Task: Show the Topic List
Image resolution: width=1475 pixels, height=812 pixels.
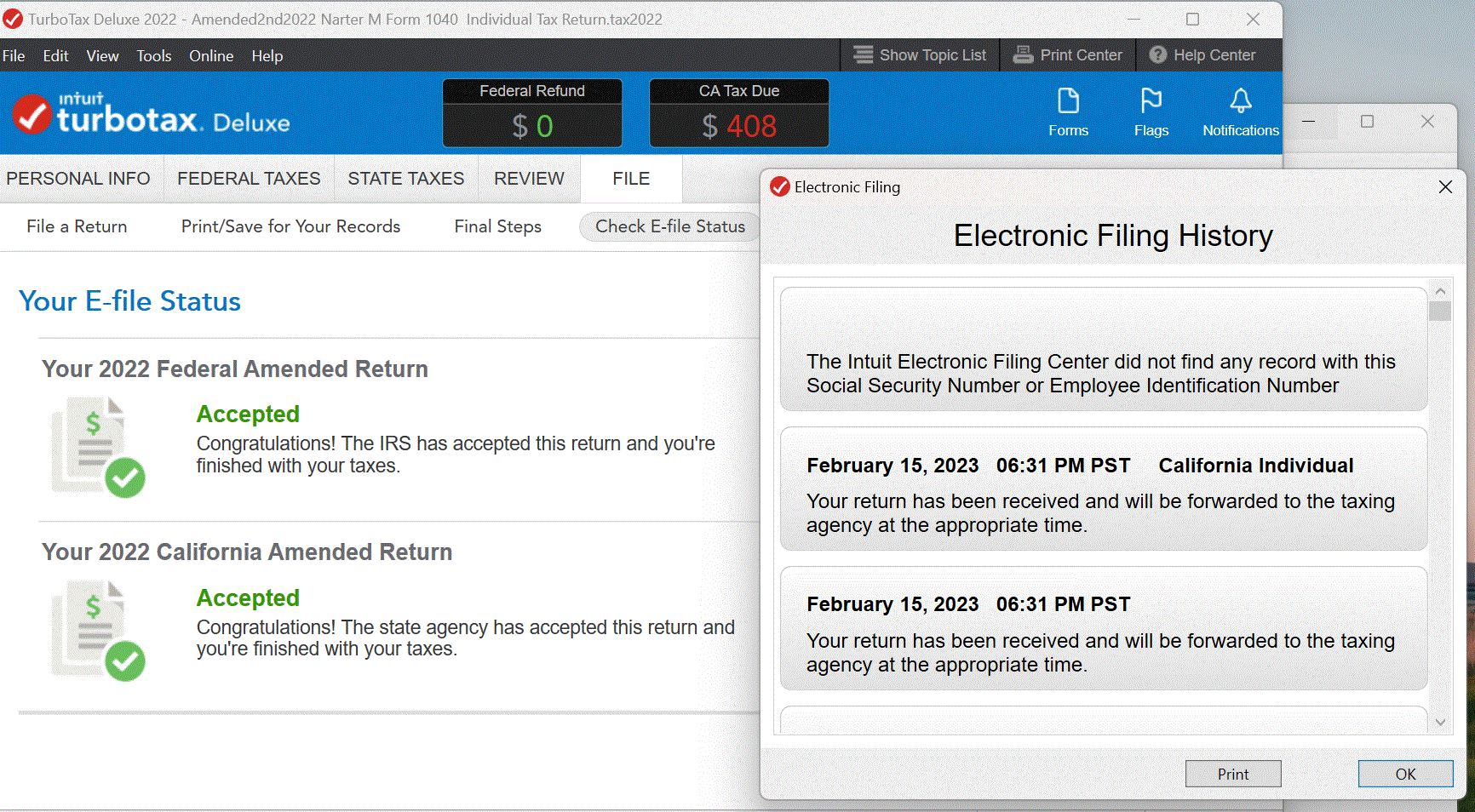Action: point(920,55)
